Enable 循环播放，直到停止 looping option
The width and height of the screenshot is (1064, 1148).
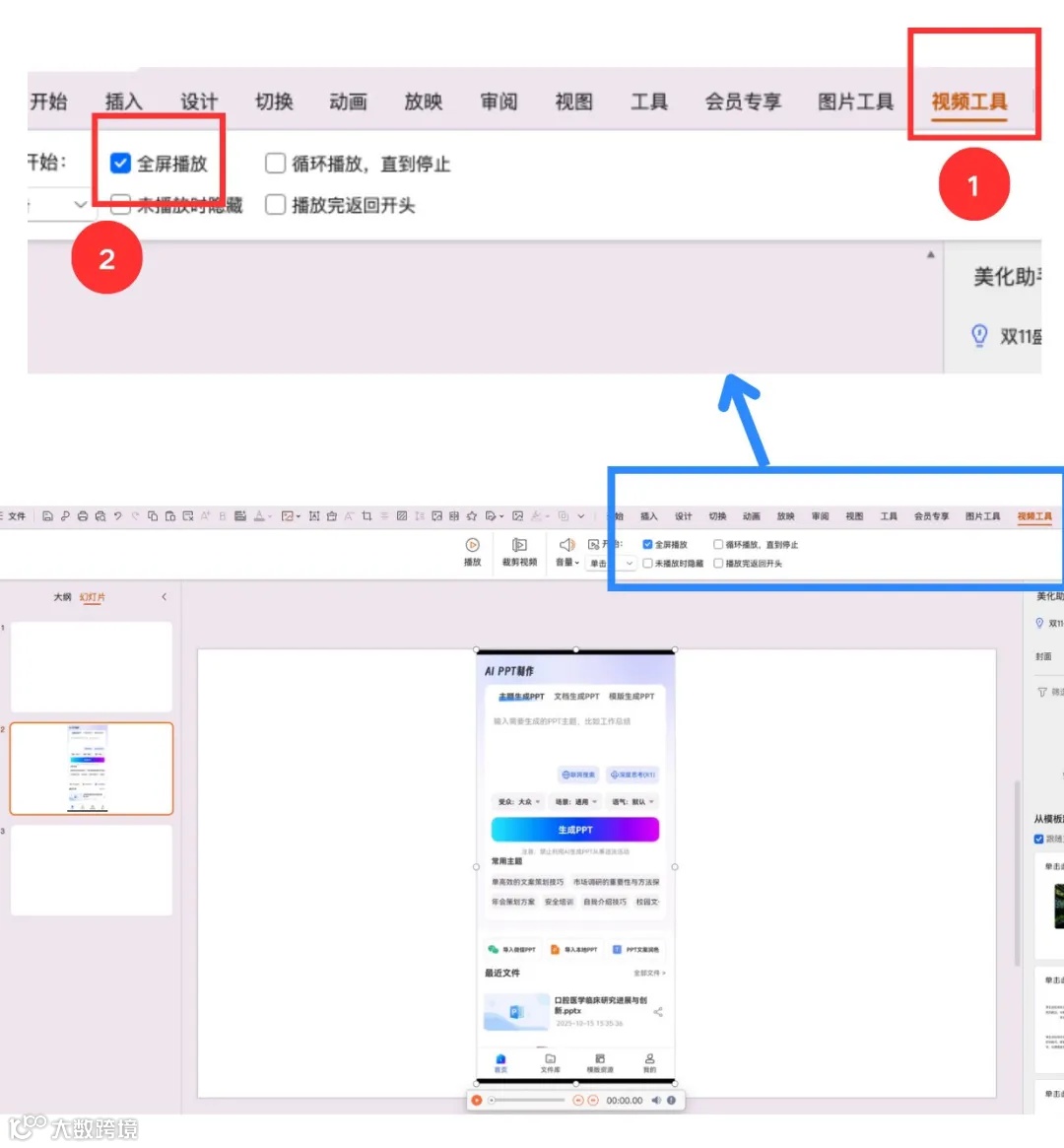coord(275,164)
